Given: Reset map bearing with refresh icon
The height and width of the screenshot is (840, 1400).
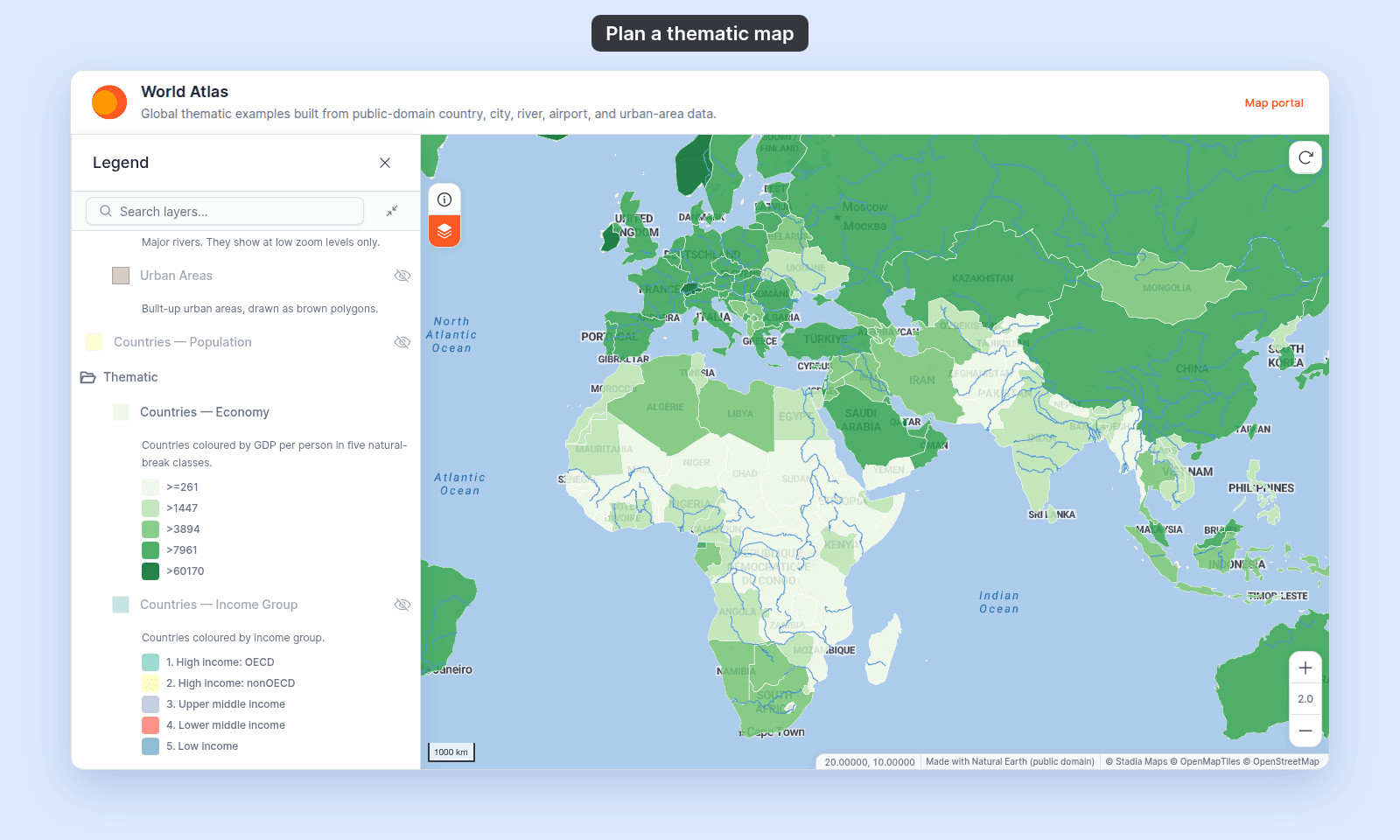Looking at the screenshot, I should (x=1305, y=157).
